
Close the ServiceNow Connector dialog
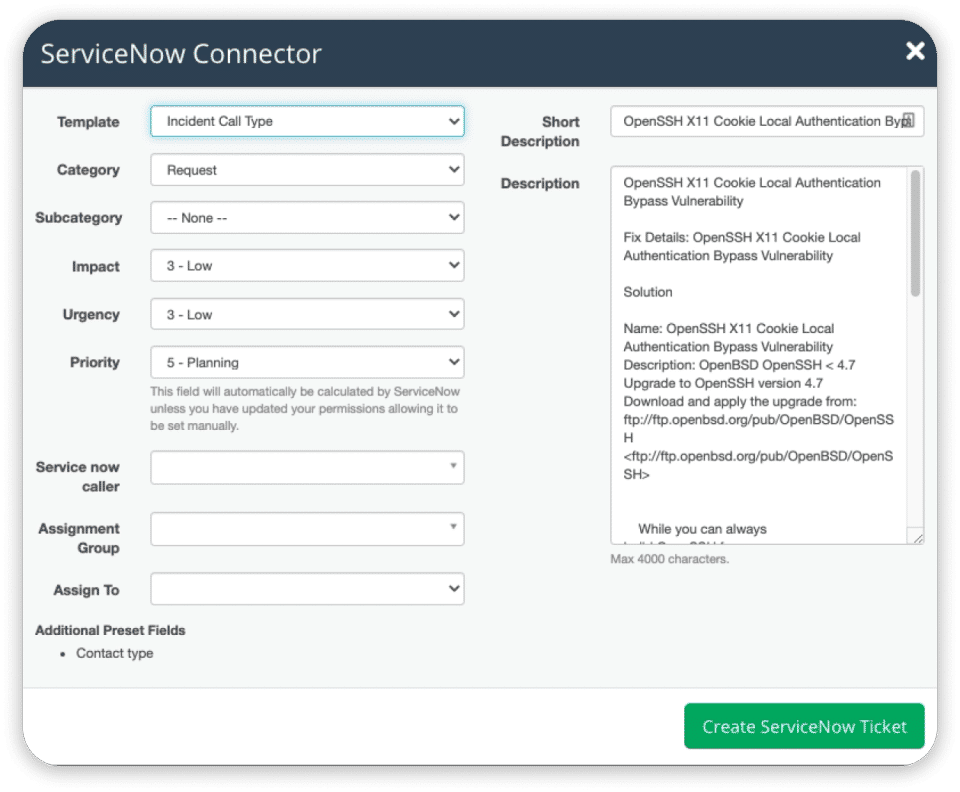click(x=914, y=51)
